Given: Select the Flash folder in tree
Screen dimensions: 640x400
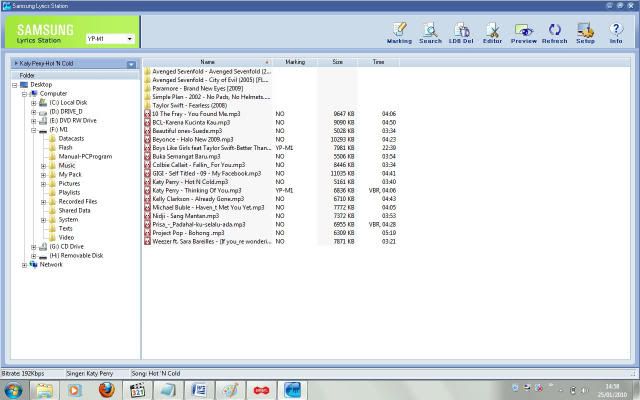Looking at the screenshot, I should click(x=65, y=148).
